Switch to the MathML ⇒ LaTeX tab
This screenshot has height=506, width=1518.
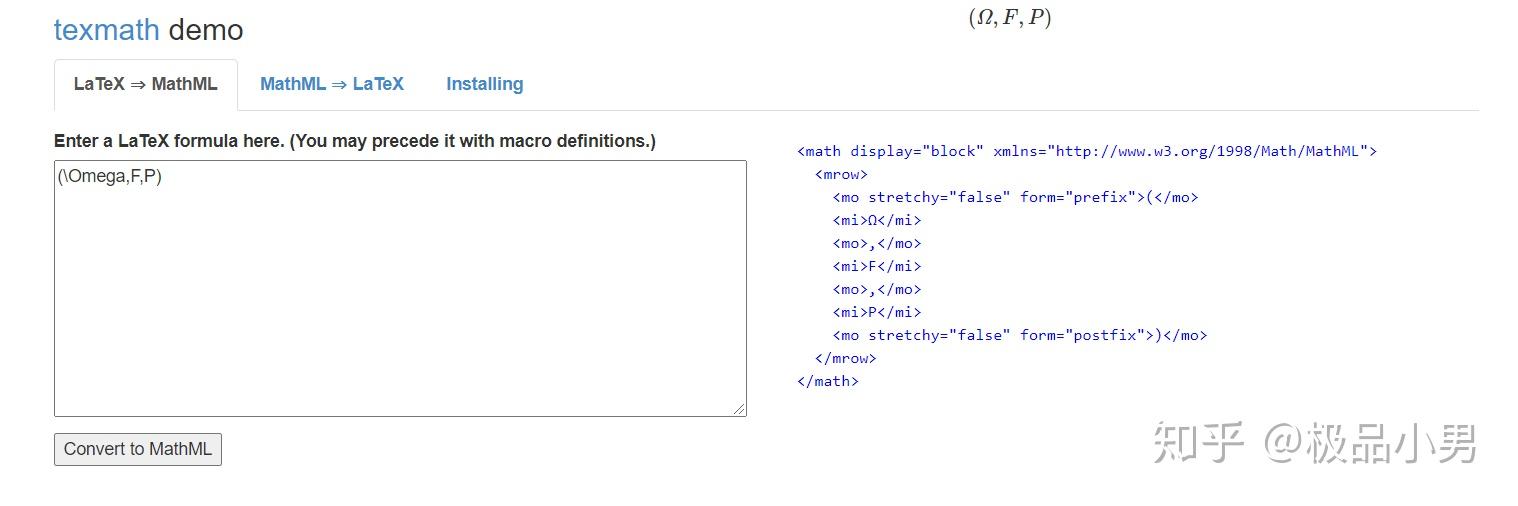(x=332, y=84)
